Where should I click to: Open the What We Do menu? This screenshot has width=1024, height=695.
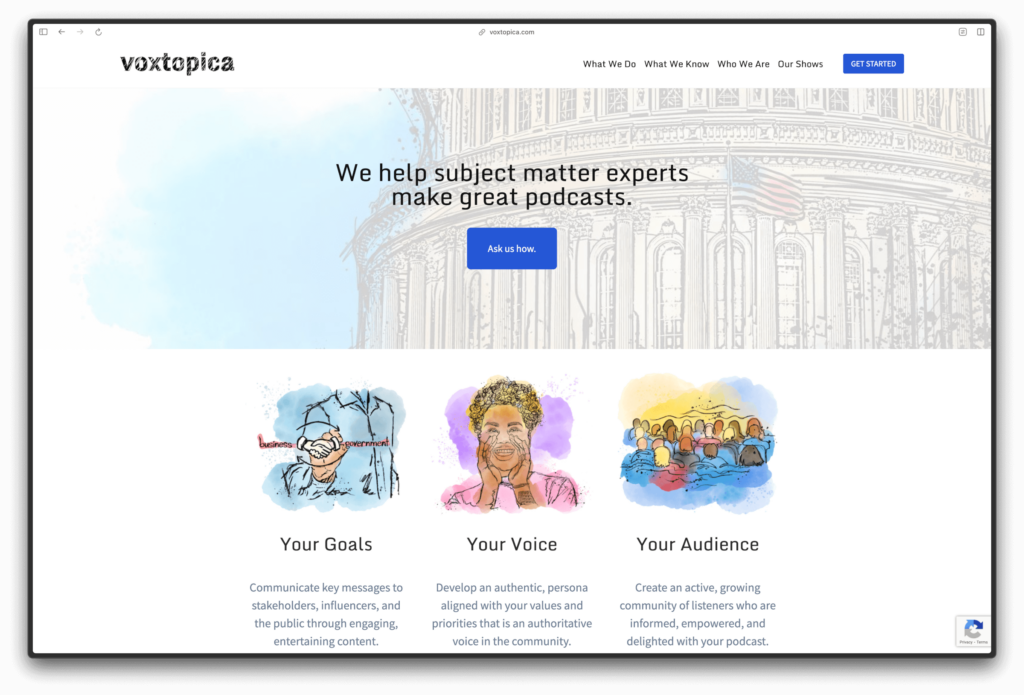point(609,64)
